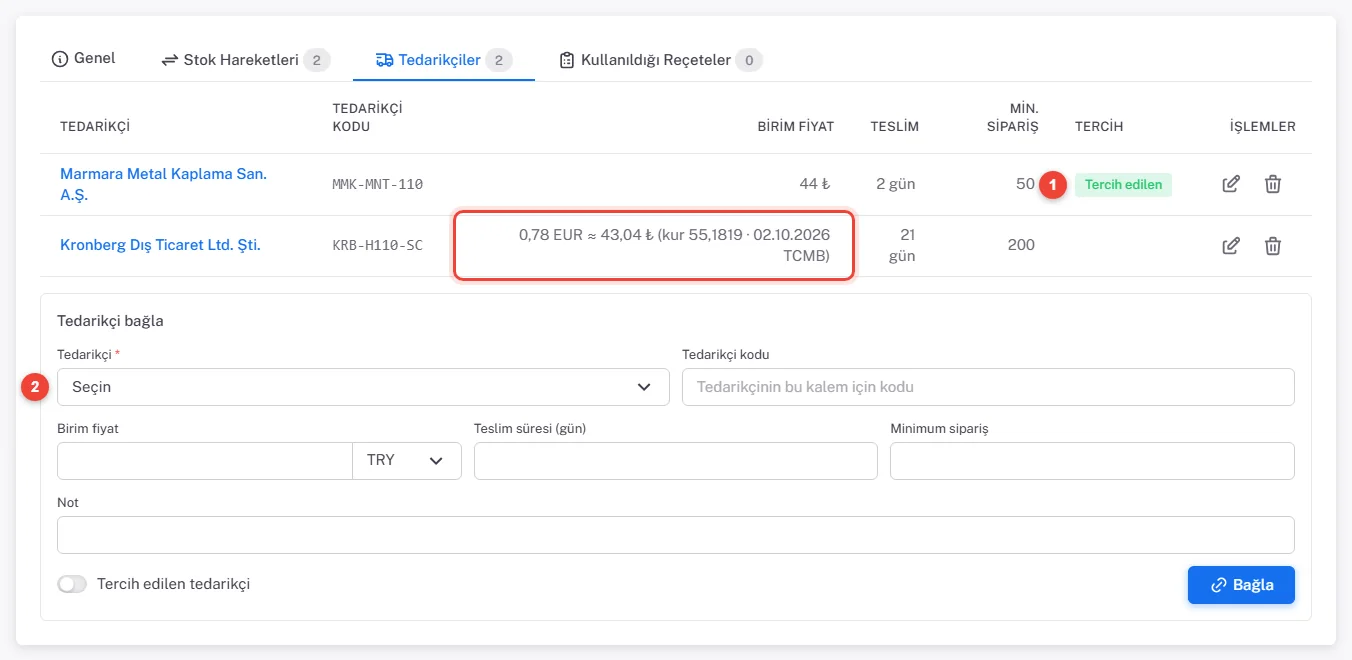Open the Kronberg Dış Ticaret Ltd. Şti. link
This screenshot has height=660, width=1352.
(160, 245)
